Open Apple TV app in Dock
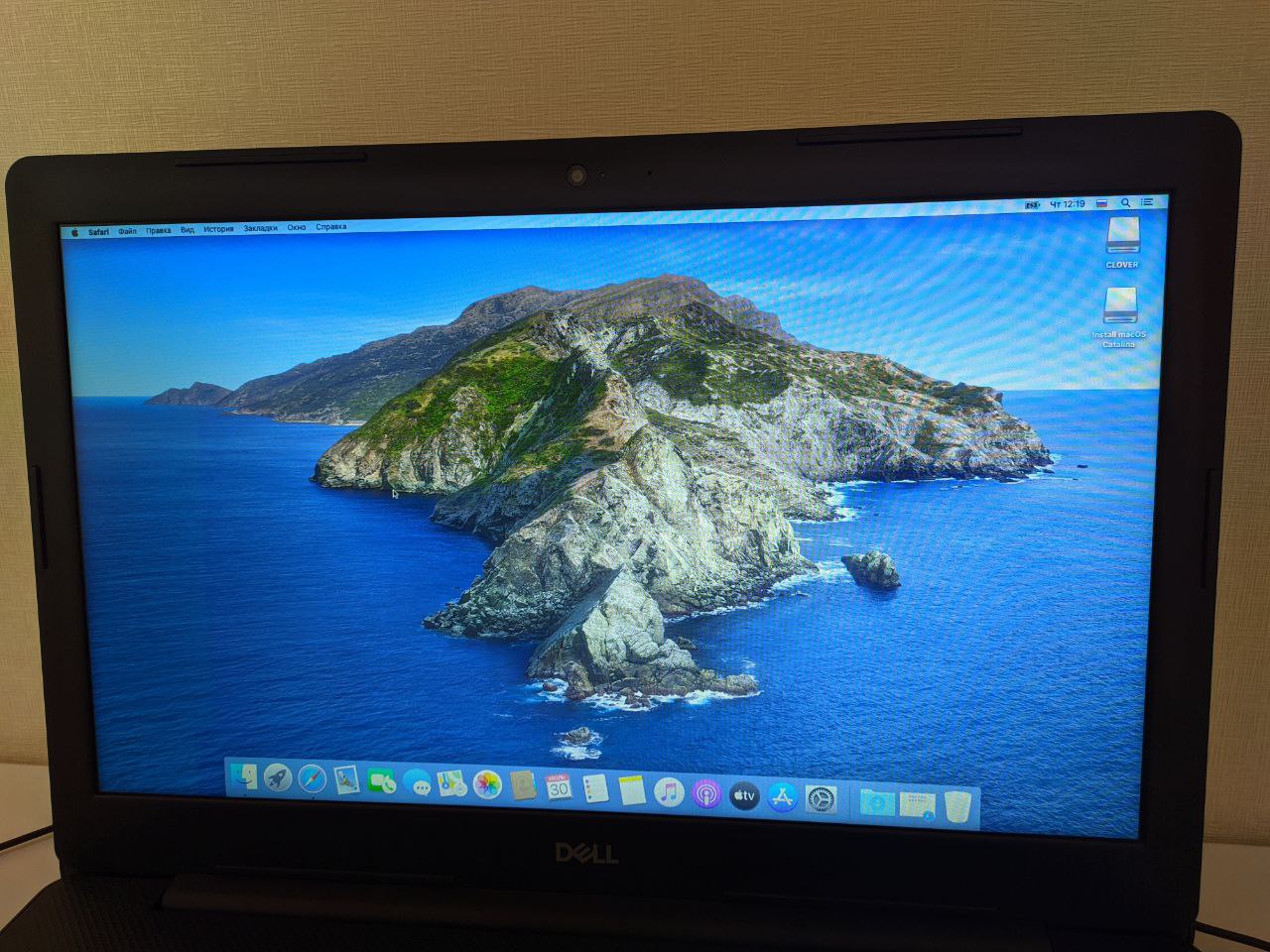The image size is (1270, 952). coord(744,795)
